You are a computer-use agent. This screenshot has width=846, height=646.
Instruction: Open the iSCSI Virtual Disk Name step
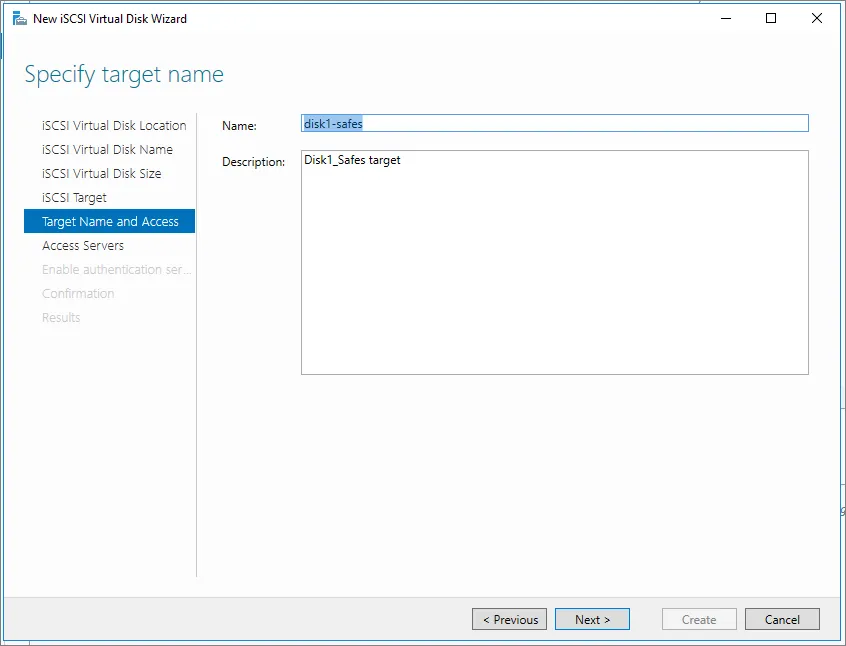point(107,150)
